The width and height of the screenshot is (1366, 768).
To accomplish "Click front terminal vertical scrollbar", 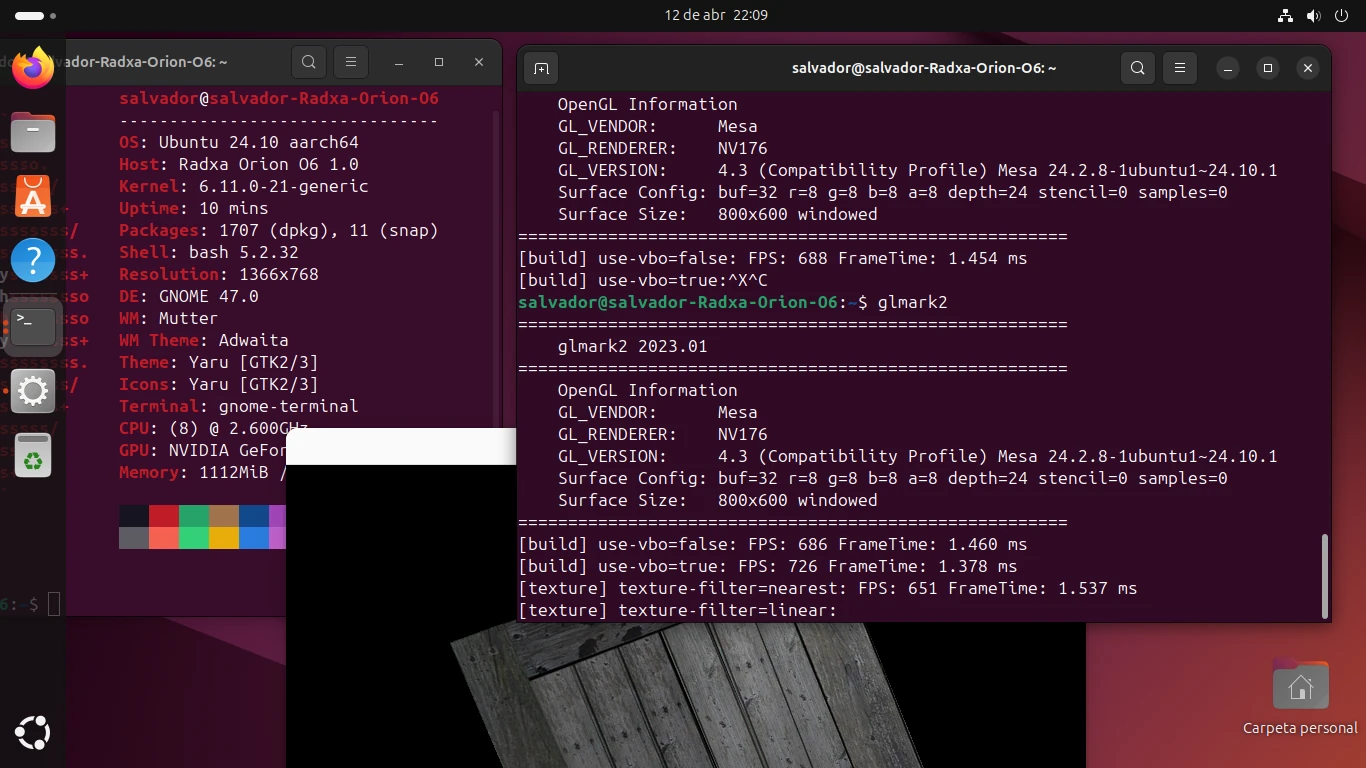I will (1326, 575).
